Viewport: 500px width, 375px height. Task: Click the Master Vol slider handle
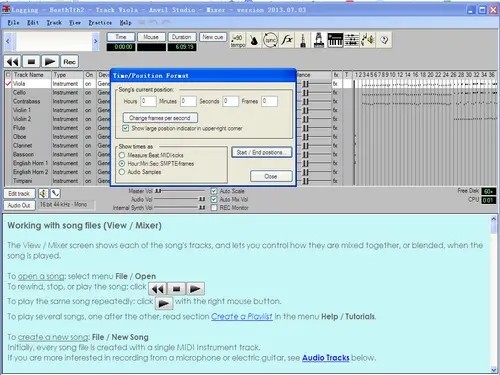point(158,191)
